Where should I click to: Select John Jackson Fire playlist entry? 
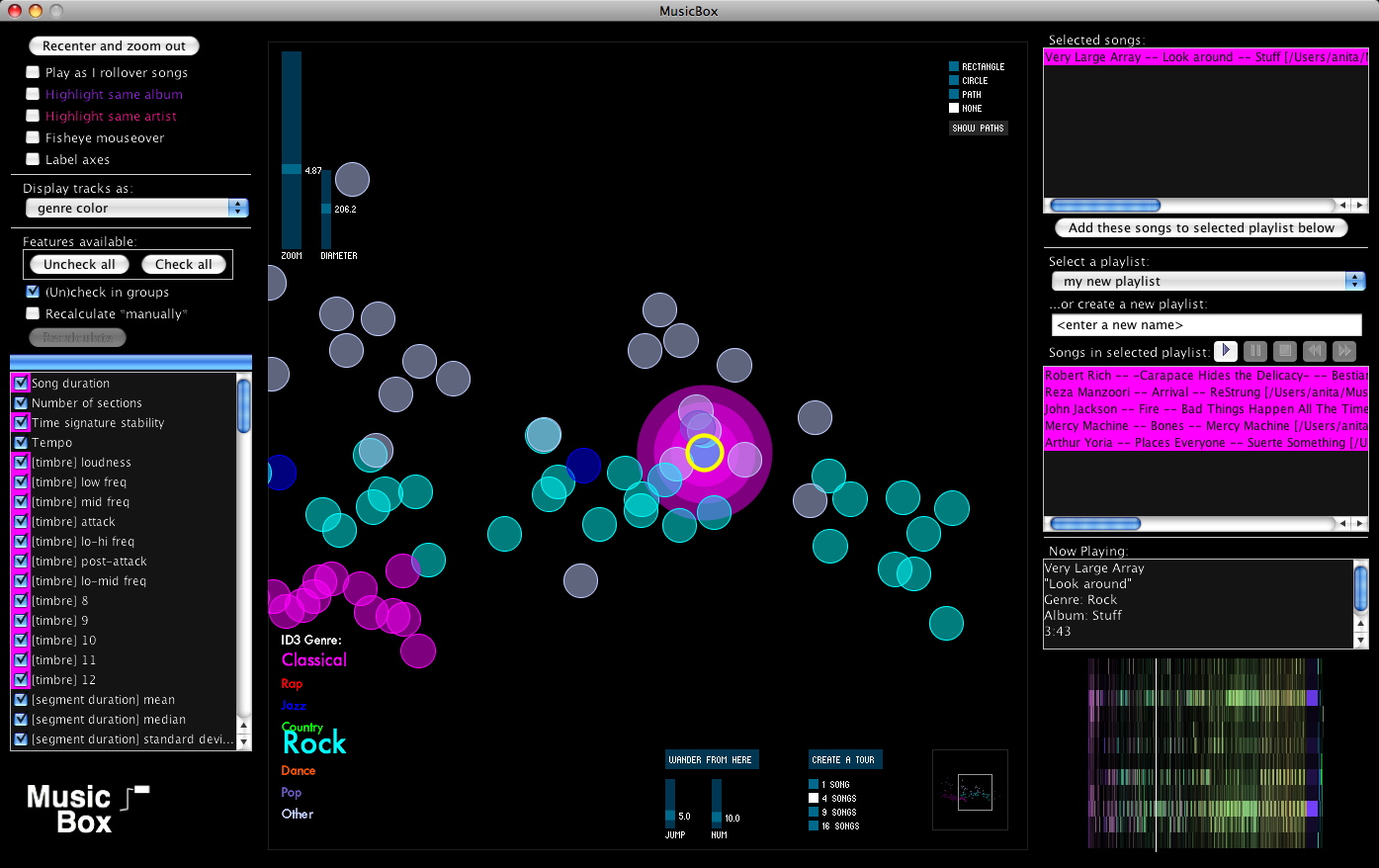[x=1206, y=409]
